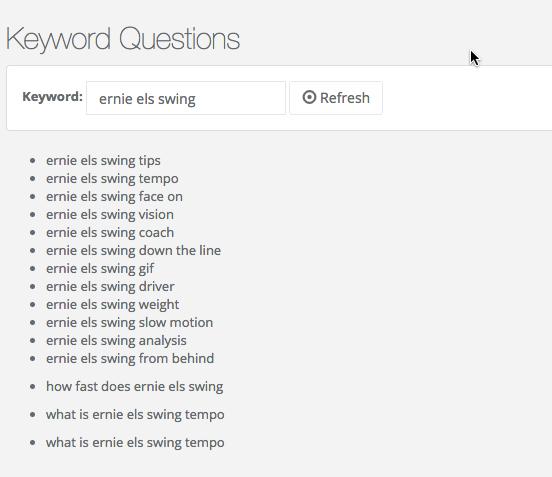552x477 pixels.
Task: Choose 'ernie els swing gif' keyword
Action: 100,268
